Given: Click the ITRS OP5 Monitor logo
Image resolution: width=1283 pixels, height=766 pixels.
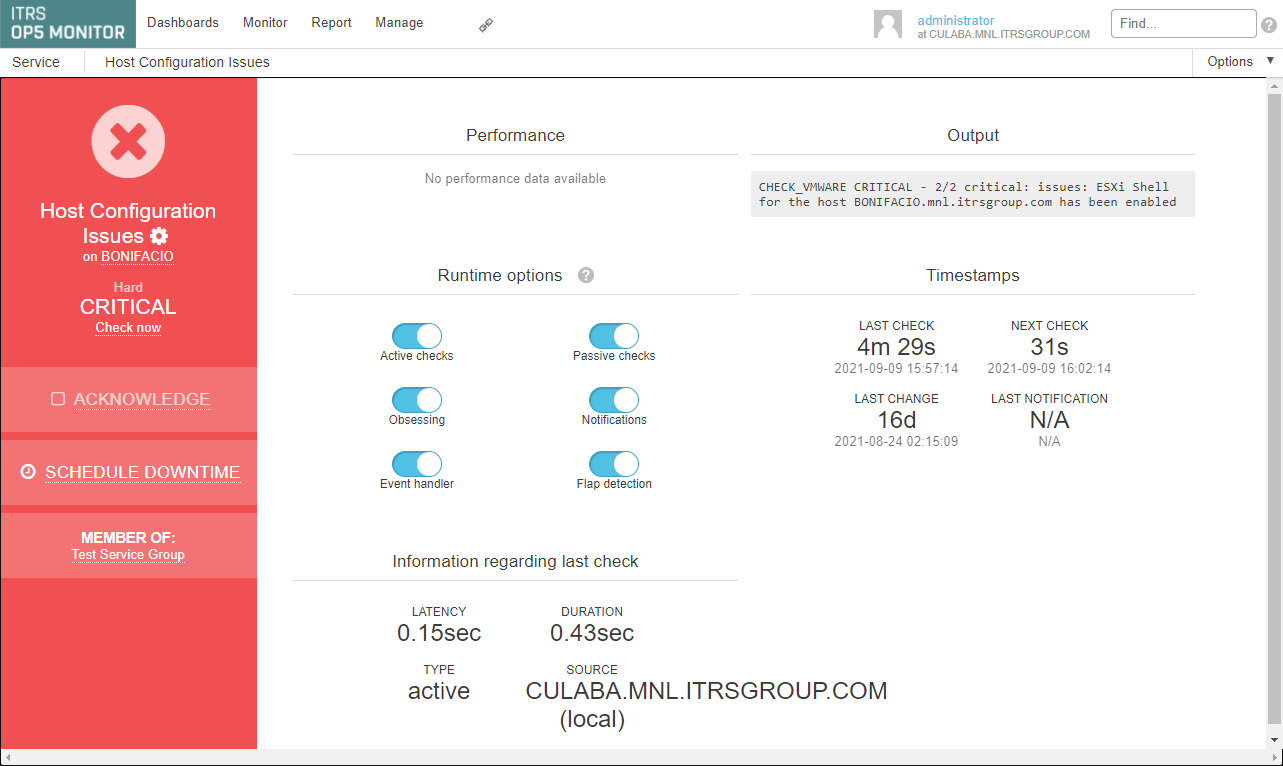Looking at the screenshot, I should tap(68, 24).
